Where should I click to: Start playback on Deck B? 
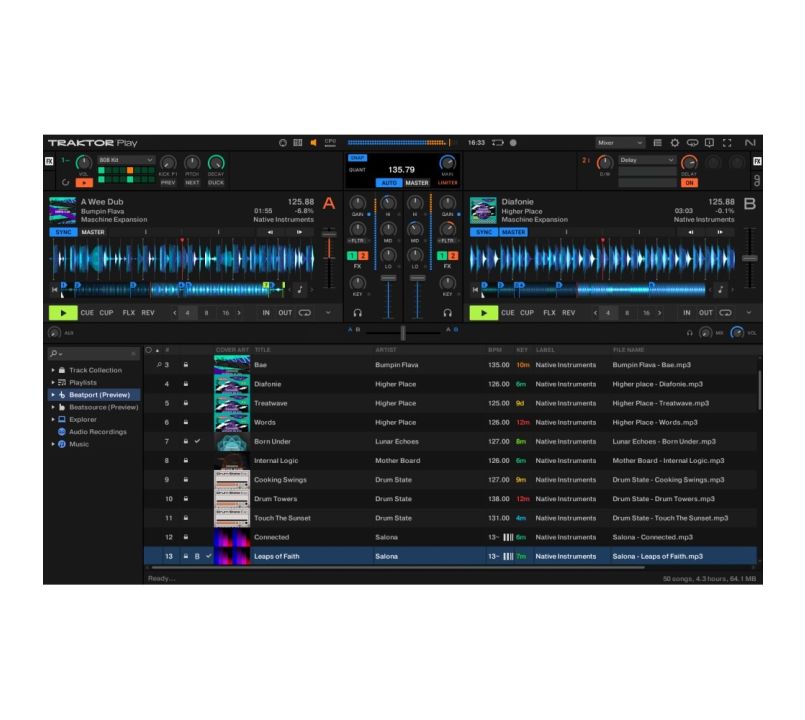(x=484, y=313)
